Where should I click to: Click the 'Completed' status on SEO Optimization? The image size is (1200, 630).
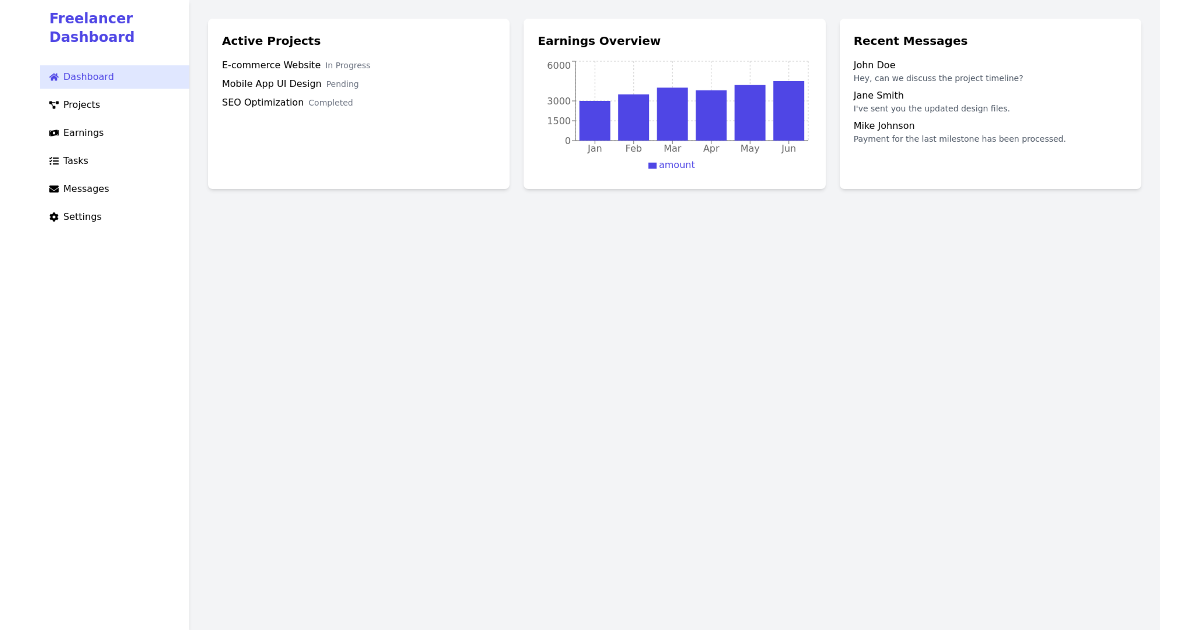point(330,102)
